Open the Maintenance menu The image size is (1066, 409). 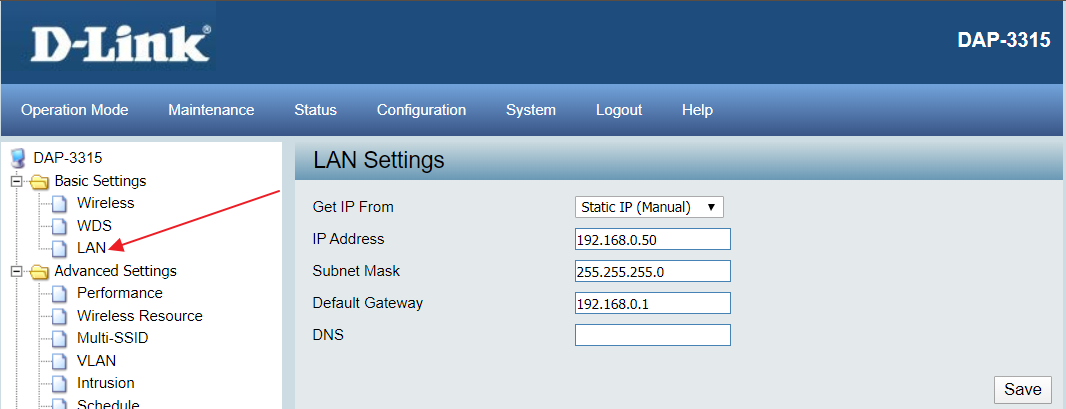pyautogui.click(x=211, y=110)
